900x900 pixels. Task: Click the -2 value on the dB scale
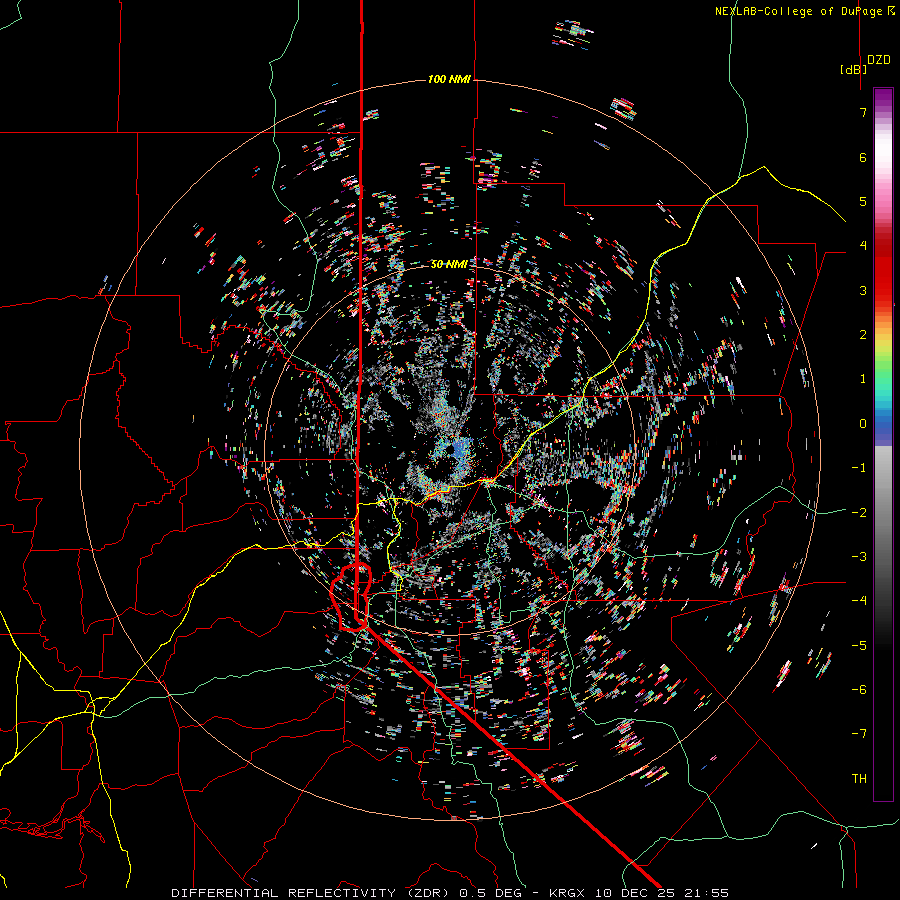tap(859, 513)
